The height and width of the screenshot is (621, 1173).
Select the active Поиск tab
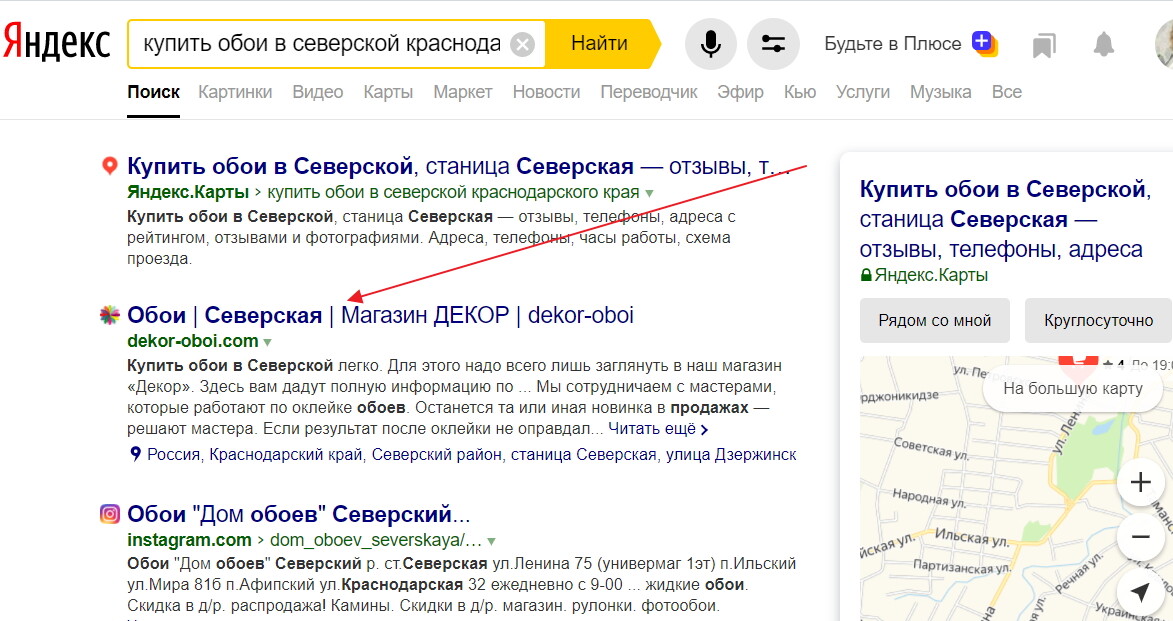pyautogui.click(x=153, y=92)
